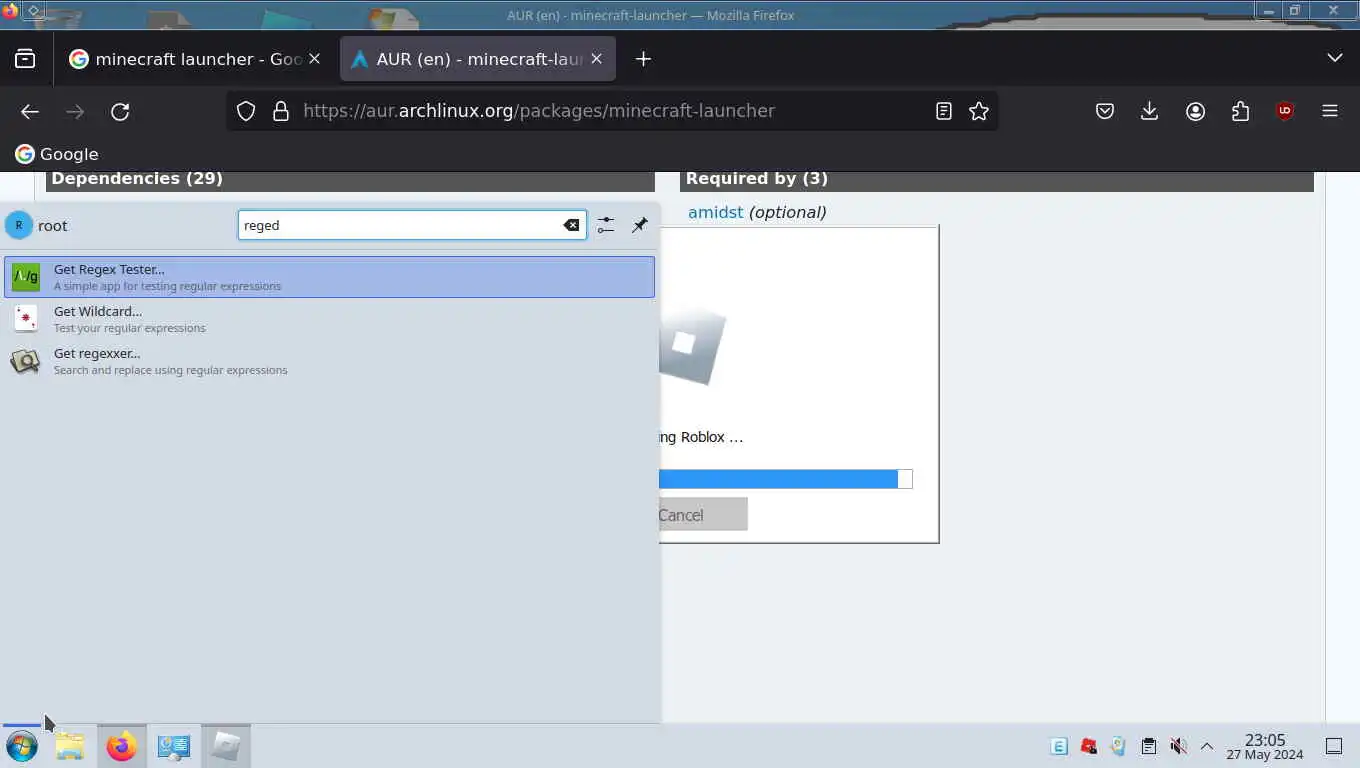Switch to Firefox in the taskbar
The width and height of the screenshot is (1360, 768).
pos(122,746)
